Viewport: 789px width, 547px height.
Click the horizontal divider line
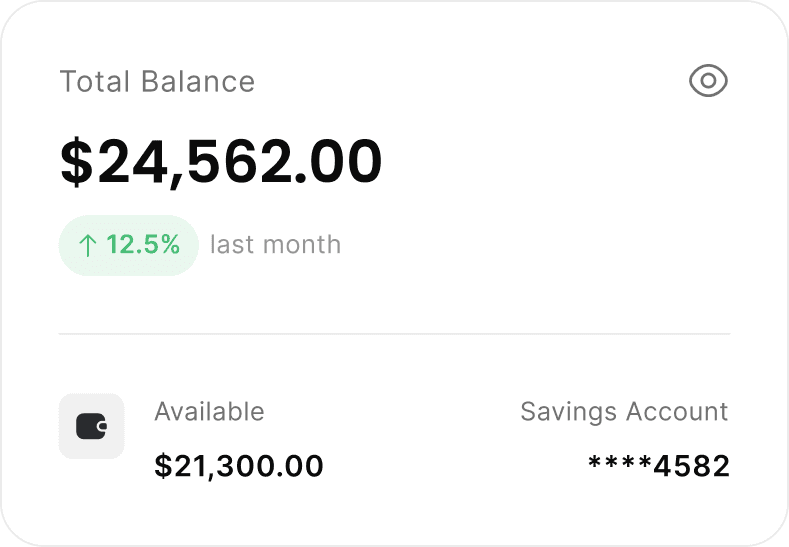click(394, 333)
